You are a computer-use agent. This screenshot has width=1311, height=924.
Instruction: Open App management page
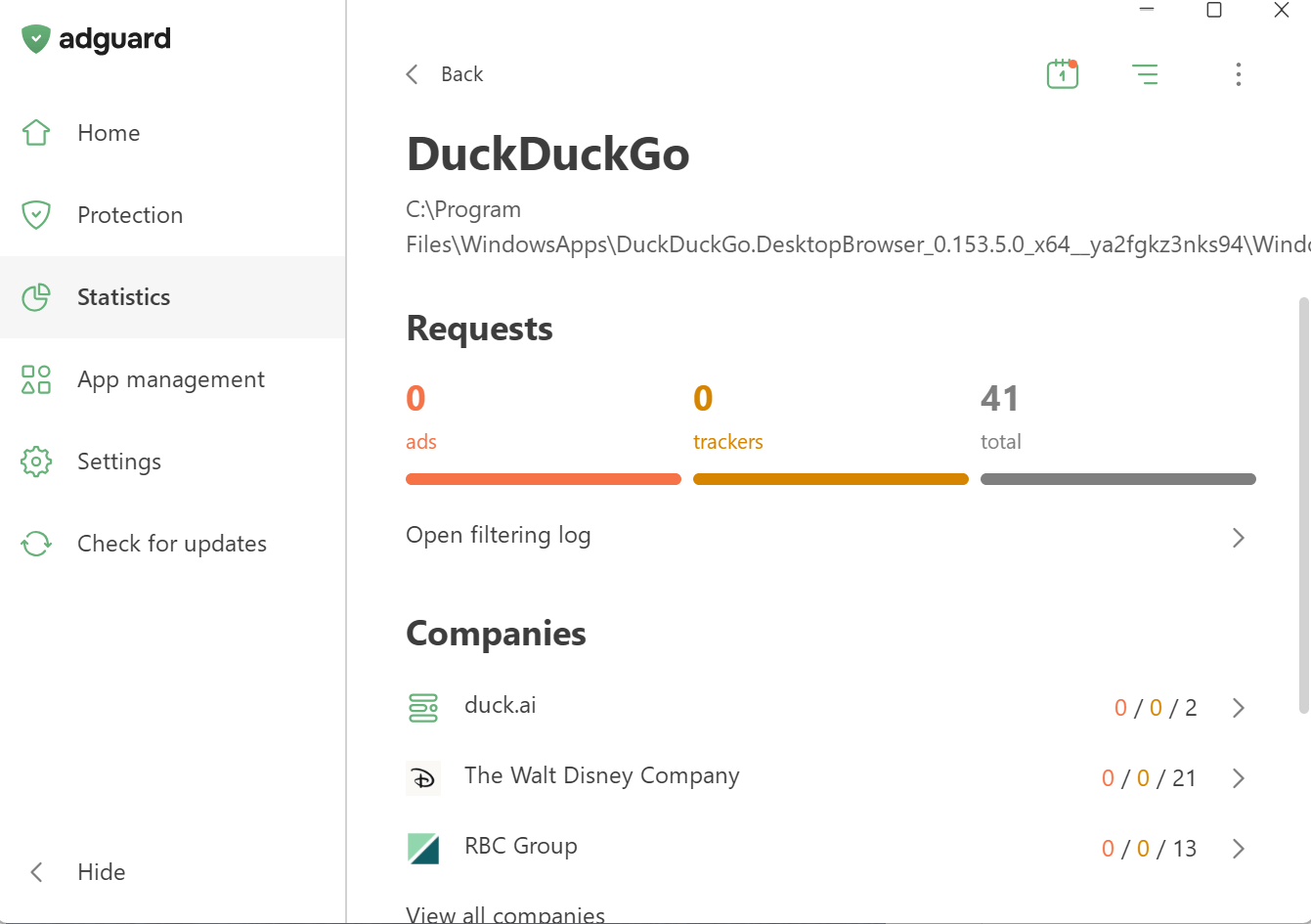[x=170, y=379]
